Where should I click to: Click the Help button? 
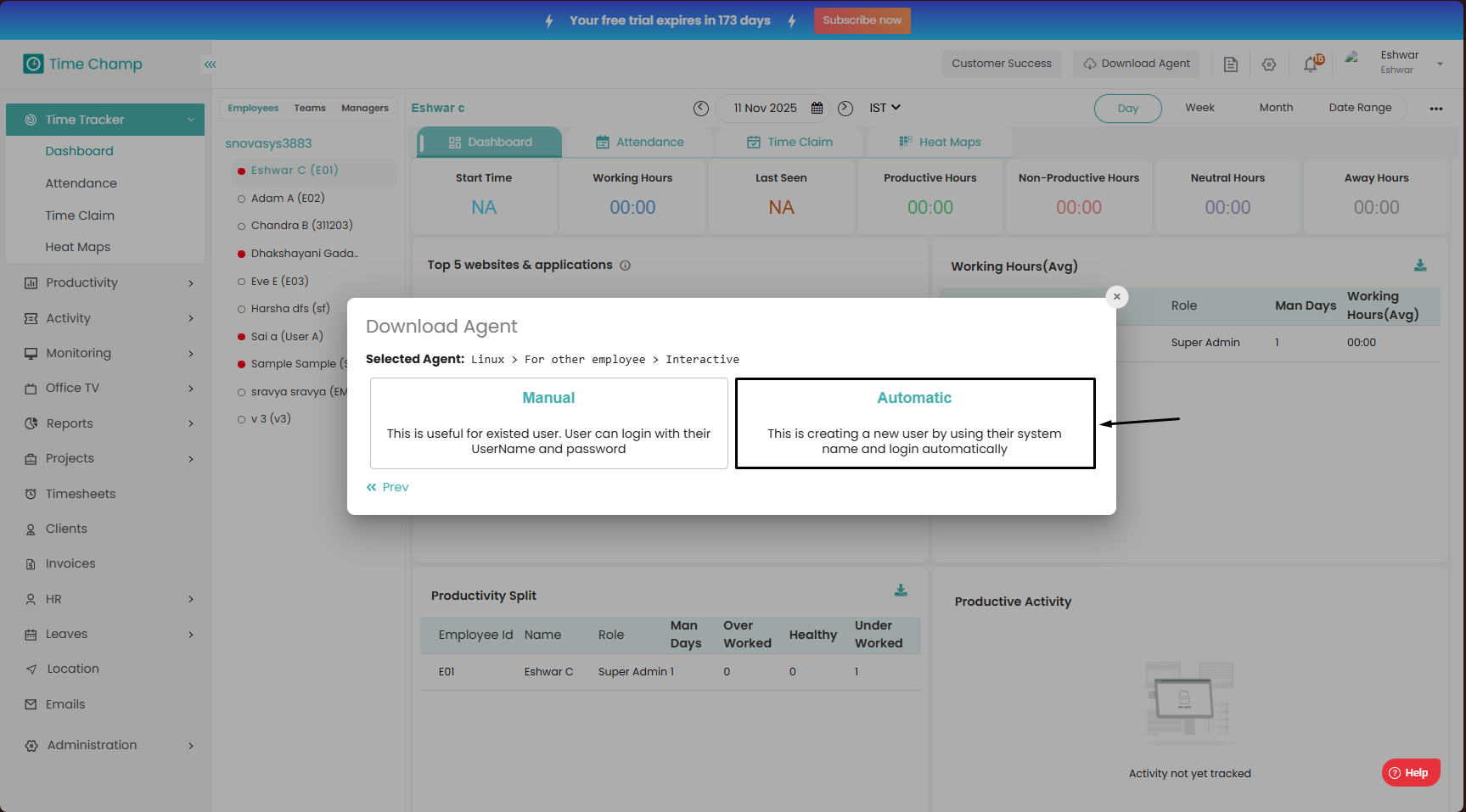tap(1411, 772)
